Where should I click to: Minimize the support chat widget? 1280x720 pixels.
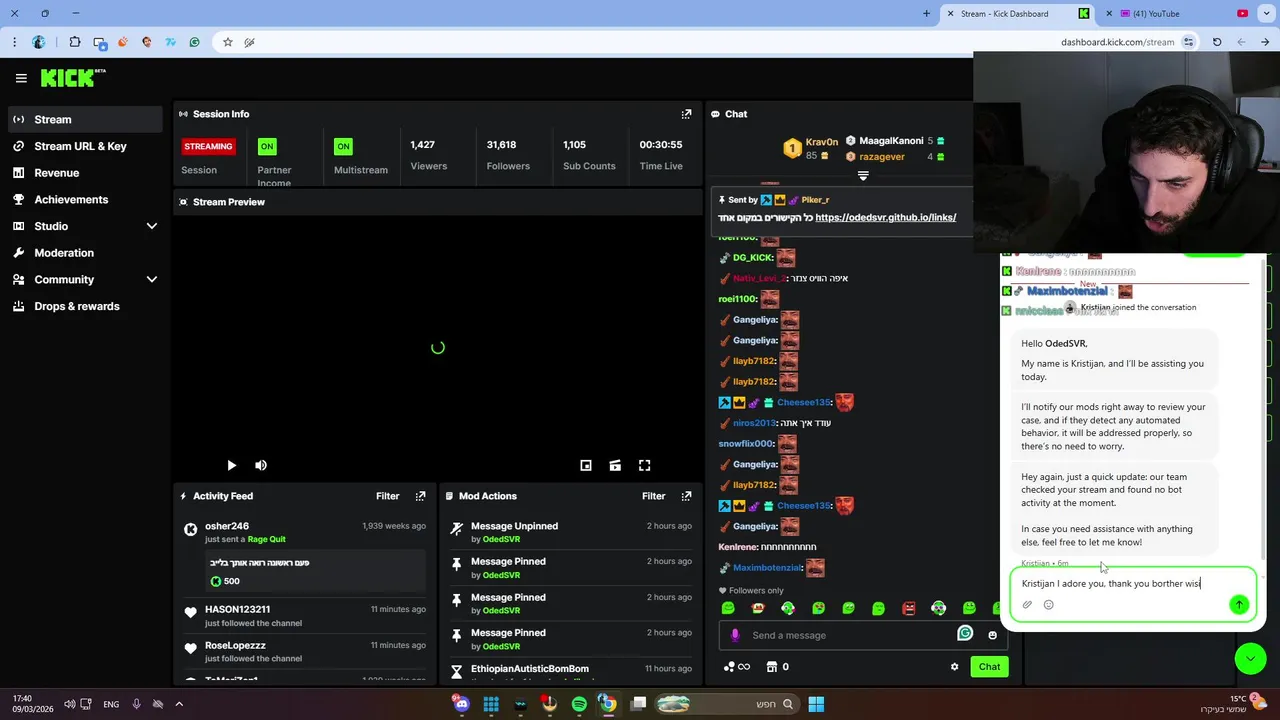point(1250,657)
